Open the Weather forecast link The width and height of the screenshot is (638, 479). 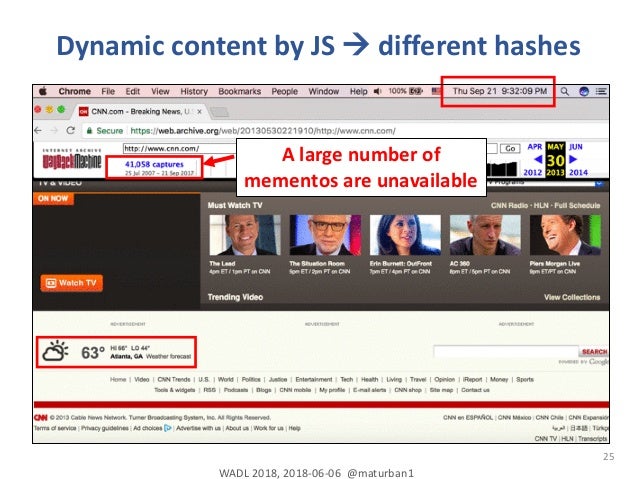pos(168,357)
